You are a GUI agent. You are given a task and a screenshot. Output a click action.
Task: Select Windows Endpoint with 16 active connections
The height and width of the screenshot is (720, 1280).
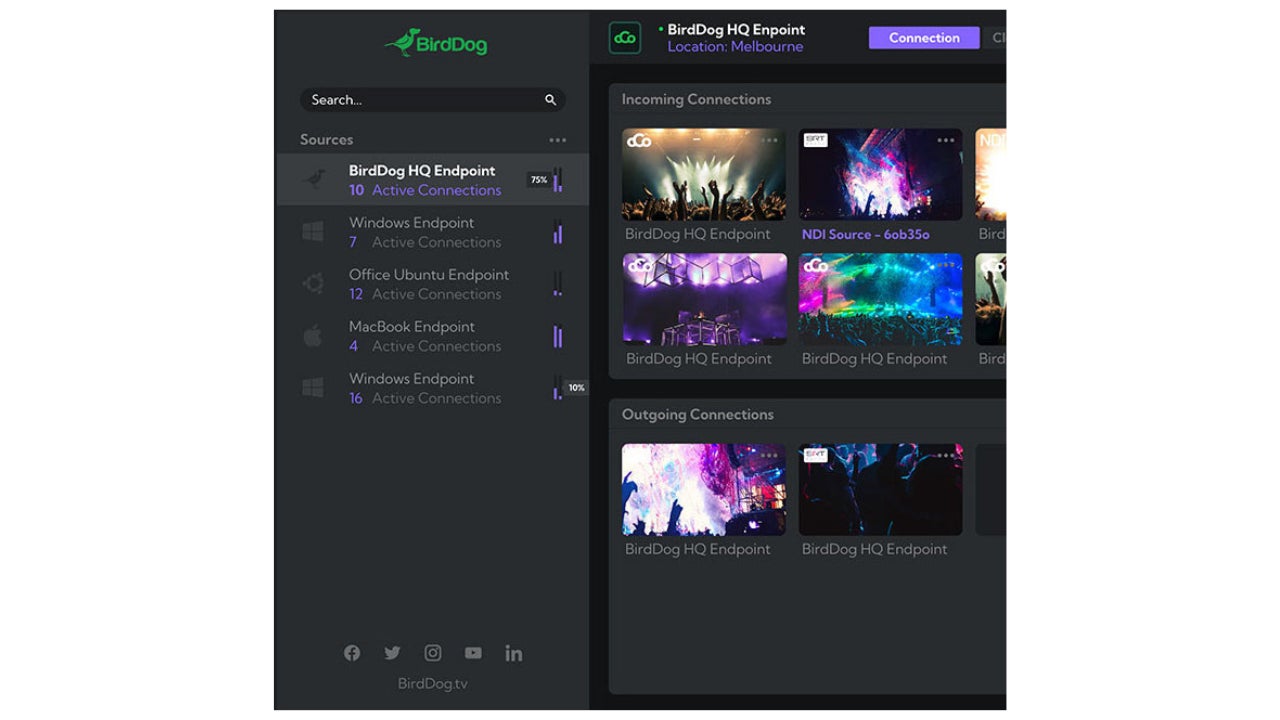tap(432, 388)
